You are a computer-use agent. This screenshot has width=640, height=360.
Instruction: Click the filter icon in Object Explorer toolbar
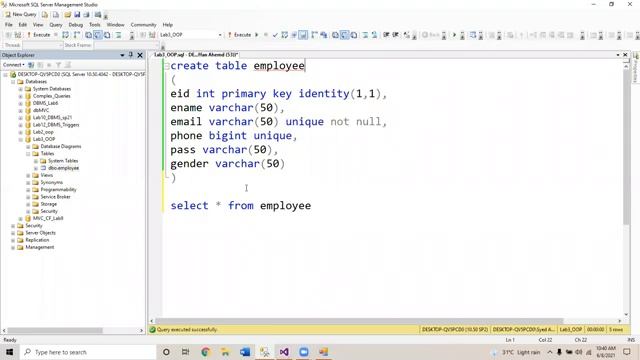click(x=58, y=65)
